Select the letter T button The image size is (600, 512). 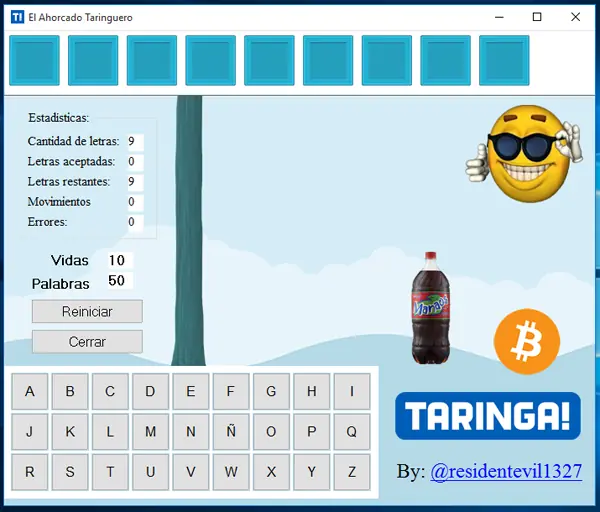click(110, 472)
